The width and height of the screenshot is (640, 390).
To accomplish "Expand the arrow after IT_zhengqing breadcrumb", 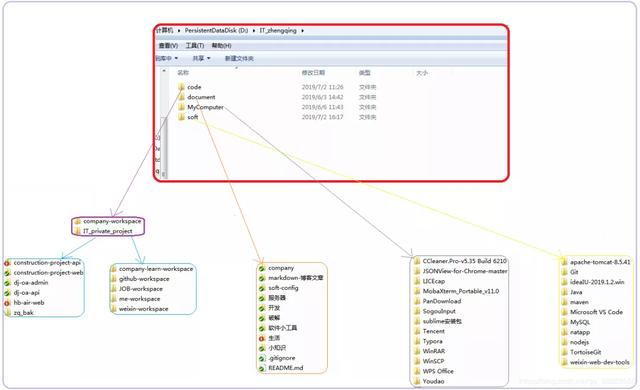I will (302, 31).
